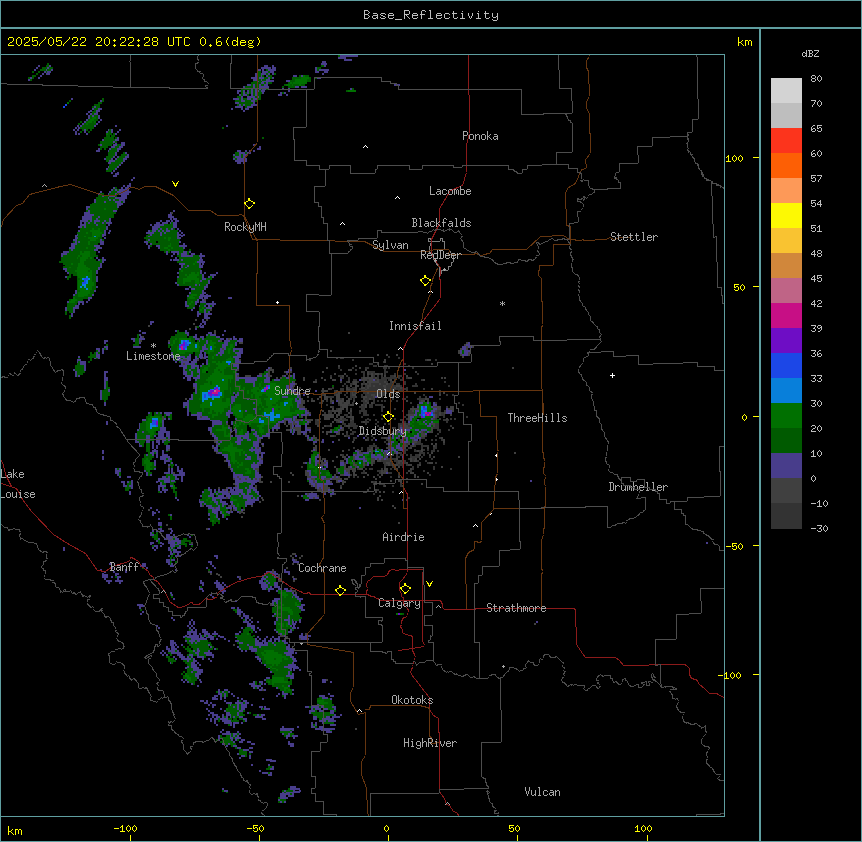Screen dimensions: 862x842
Task: Select the Airdrie label
Action: (404, 537)
